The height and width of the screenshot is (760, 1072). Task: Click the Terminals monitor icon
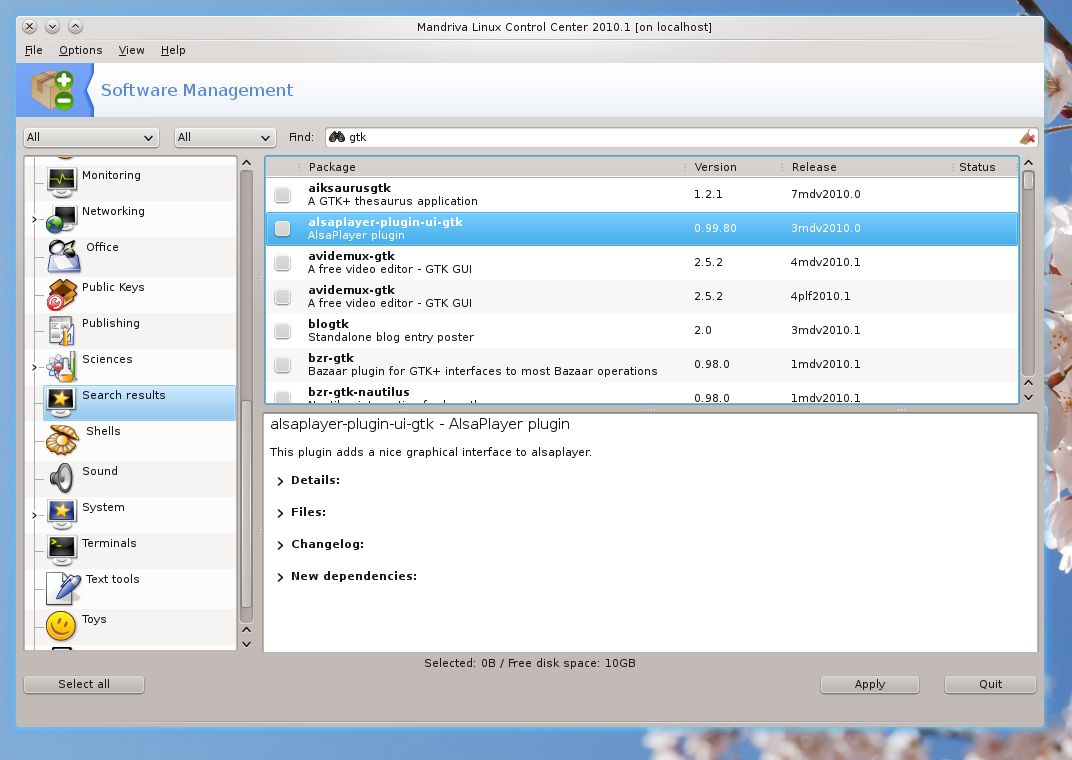tap(62, 551)
